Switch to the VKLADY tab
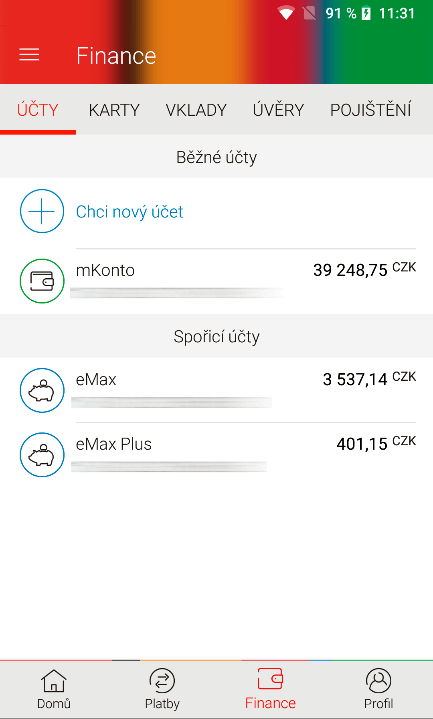 click(196, 110)
